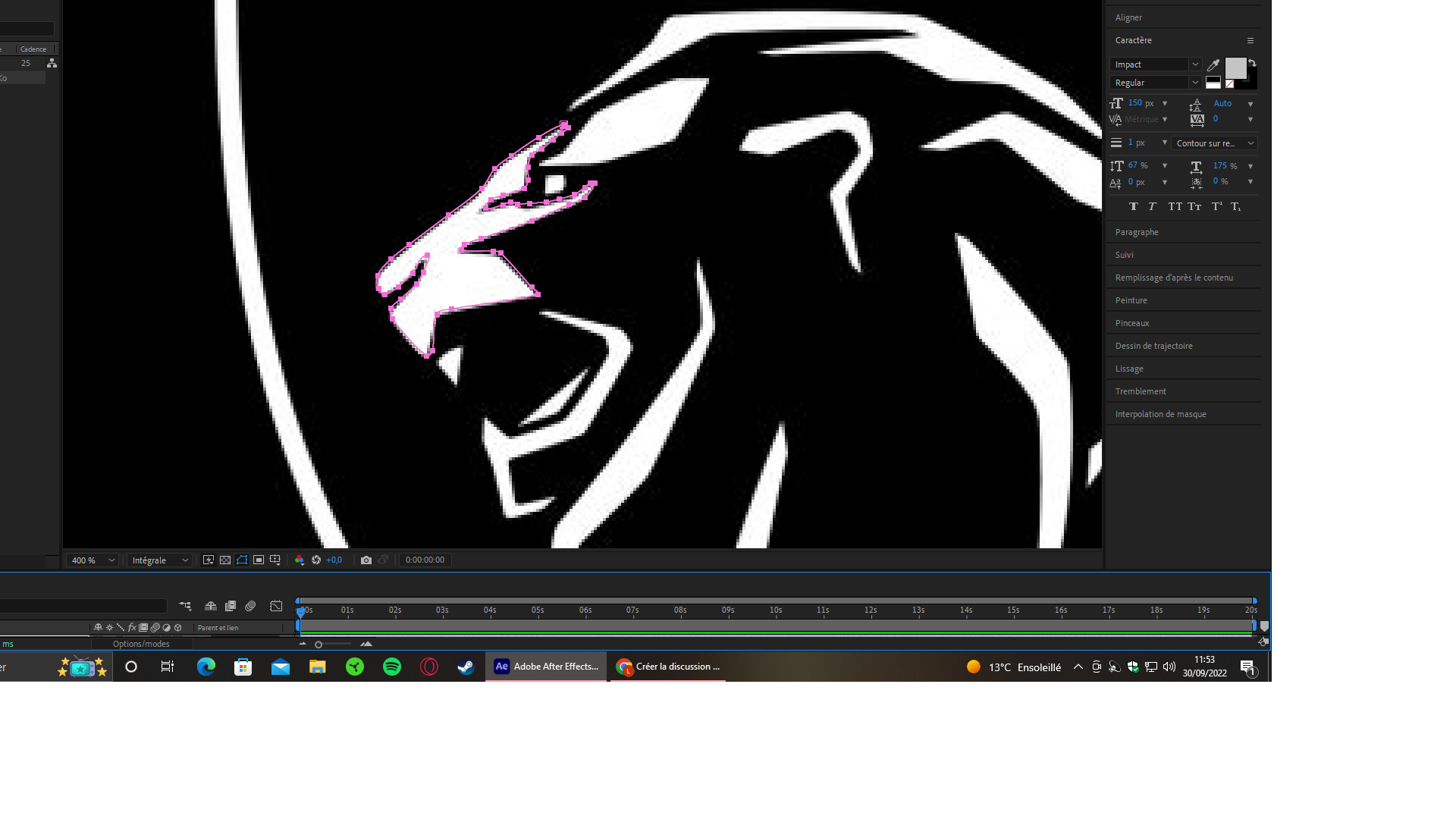This screenshot has width=1456, height=819.
Task: Expand the Peinture panel
Action: click(1131, 300)
